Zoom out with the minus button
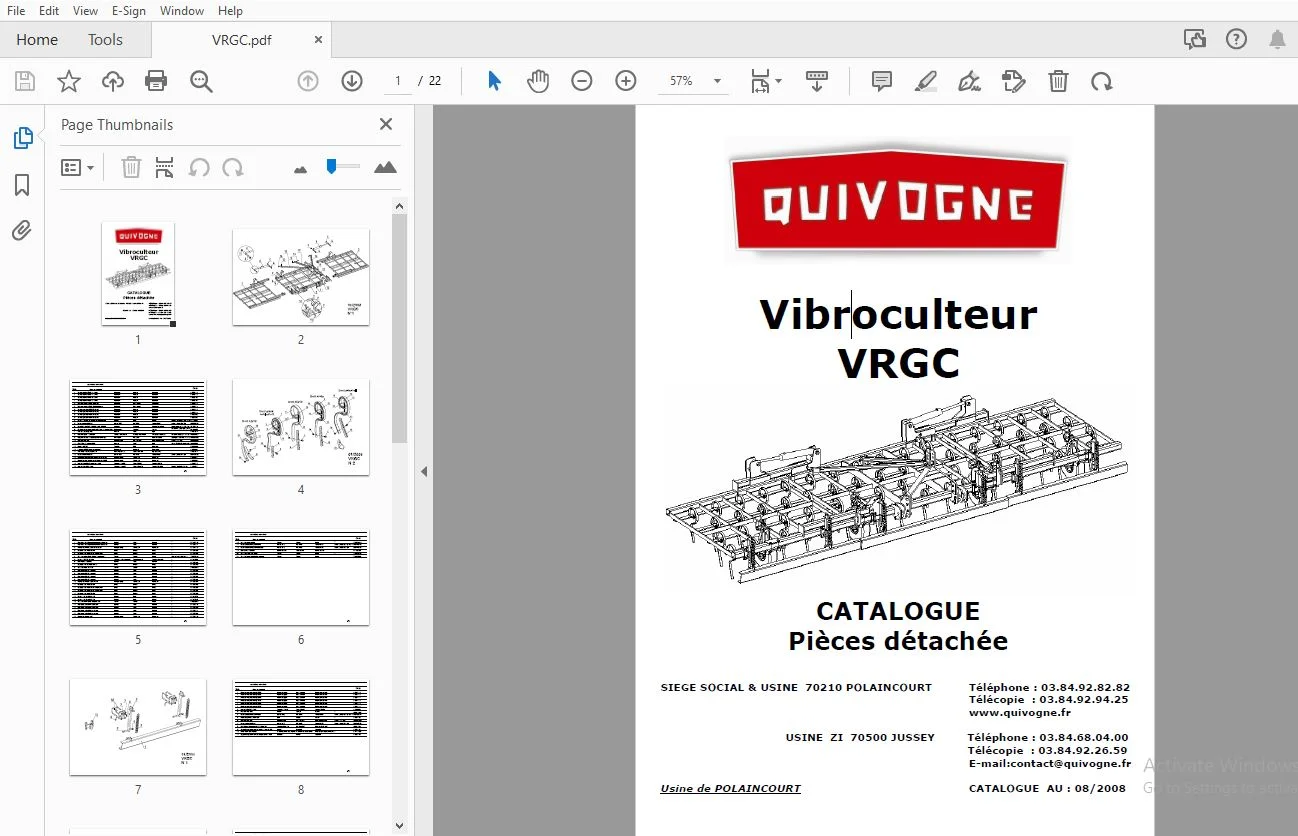Viewport: 1298px width, 836px height. [582, 81]
